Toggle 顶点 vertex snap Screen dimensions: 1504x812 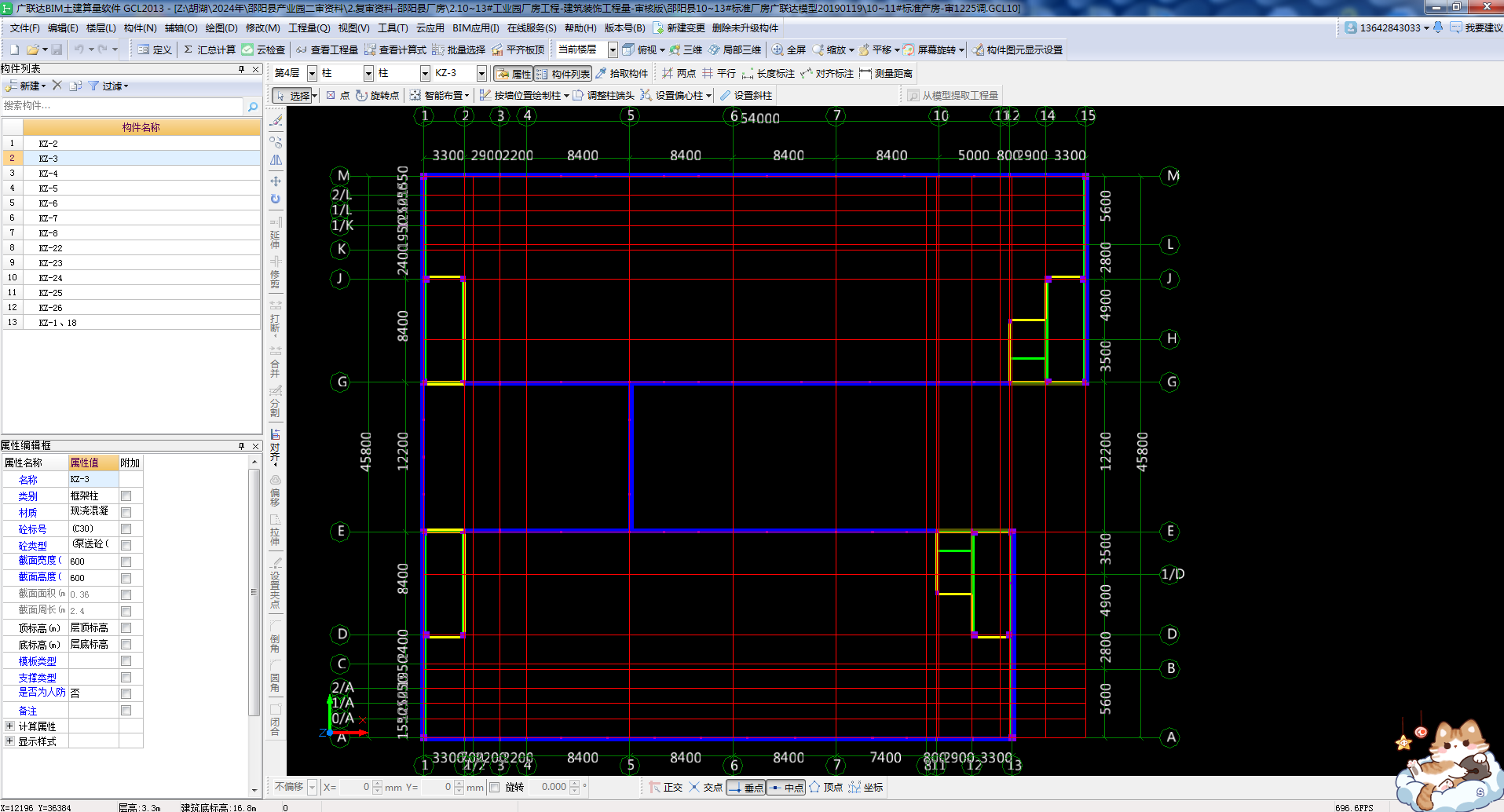point(825,787)
